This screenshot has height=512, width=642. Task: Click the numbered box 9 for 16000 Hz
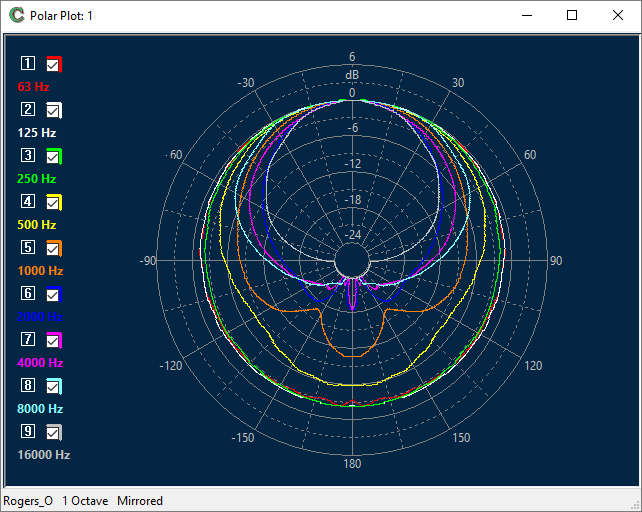[x=28, y=432]
